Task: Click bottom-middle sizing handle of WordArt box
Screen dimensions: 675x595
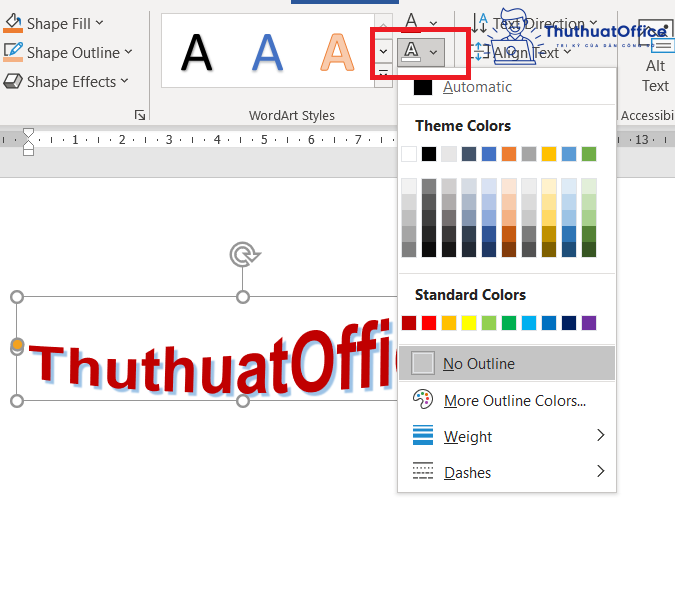Action: click(x=243, y=401)
